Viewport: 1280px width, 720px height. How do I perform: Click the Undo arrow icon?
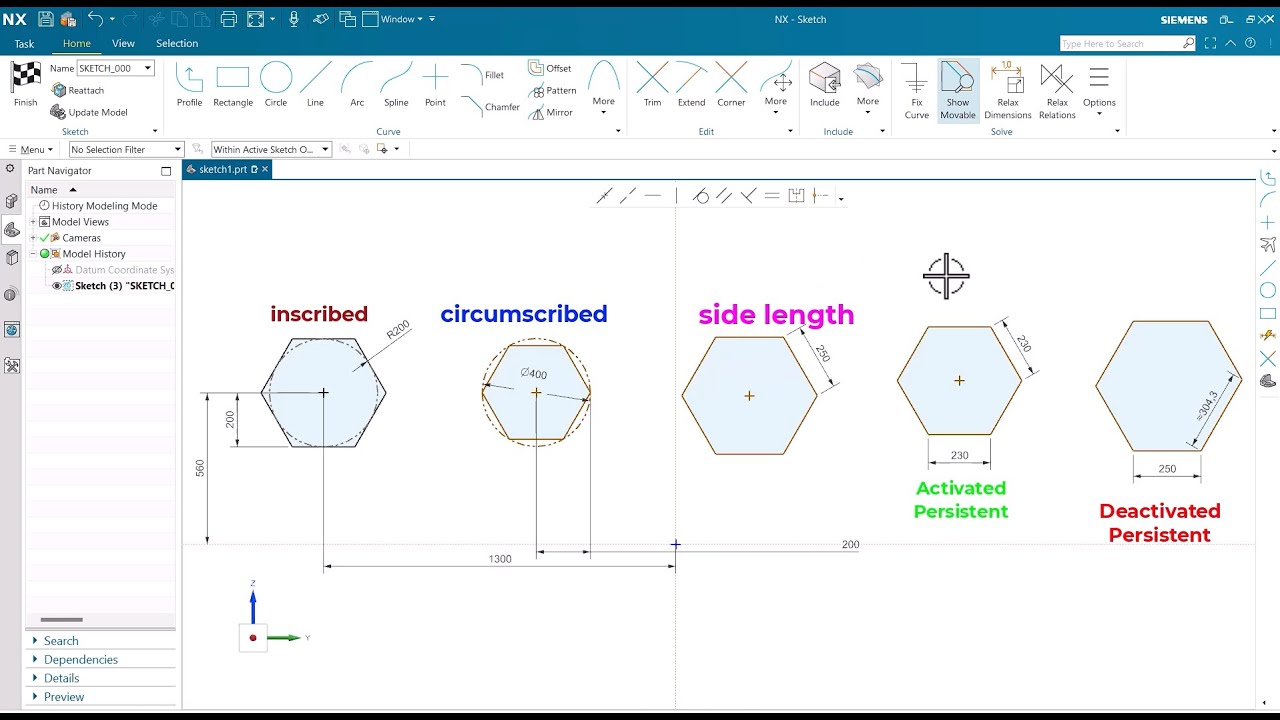[x=95, y=19]
